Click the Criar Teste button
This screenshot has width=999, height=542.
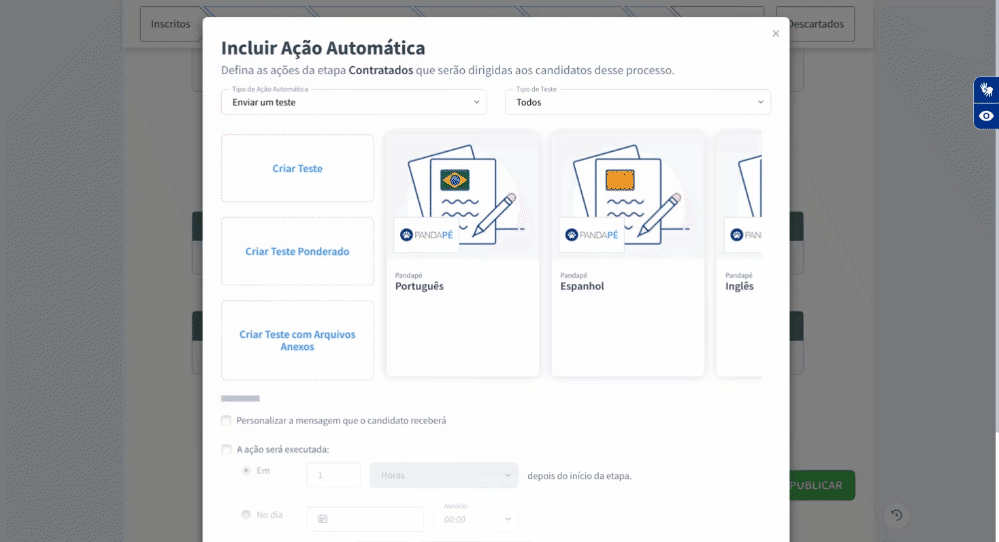297,169
